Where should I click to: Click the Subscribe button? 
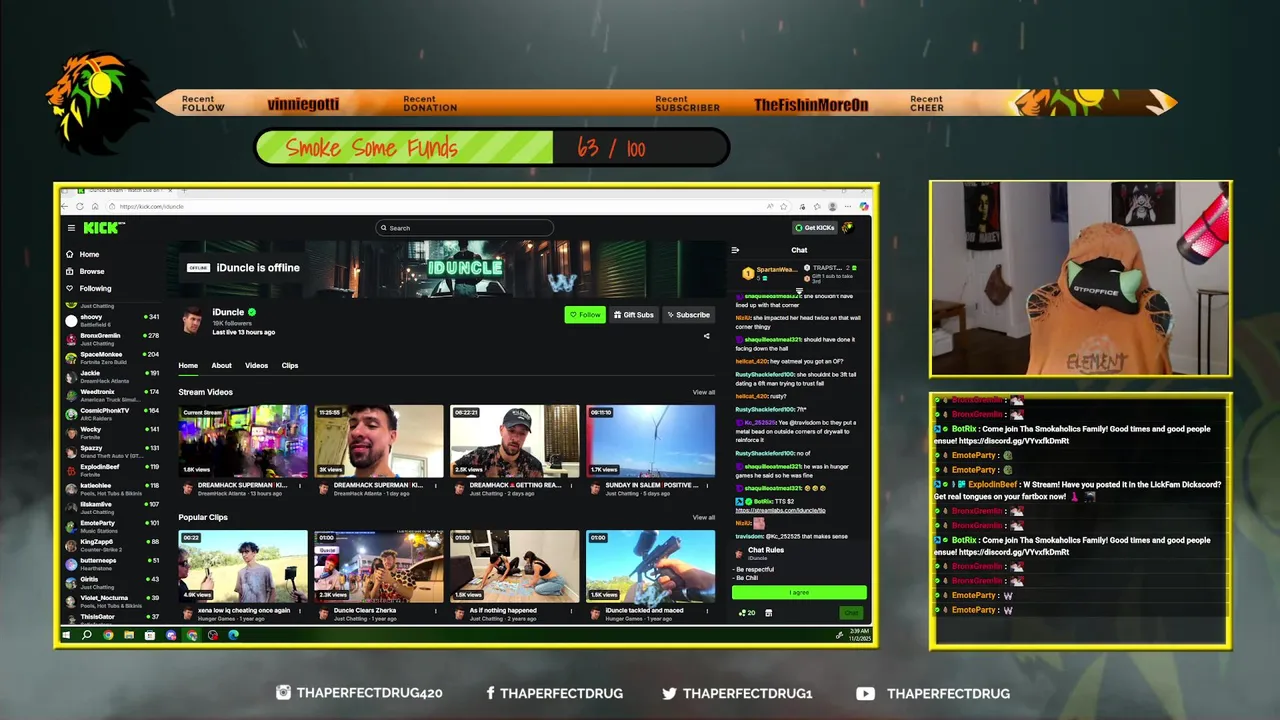click(688, 315)
